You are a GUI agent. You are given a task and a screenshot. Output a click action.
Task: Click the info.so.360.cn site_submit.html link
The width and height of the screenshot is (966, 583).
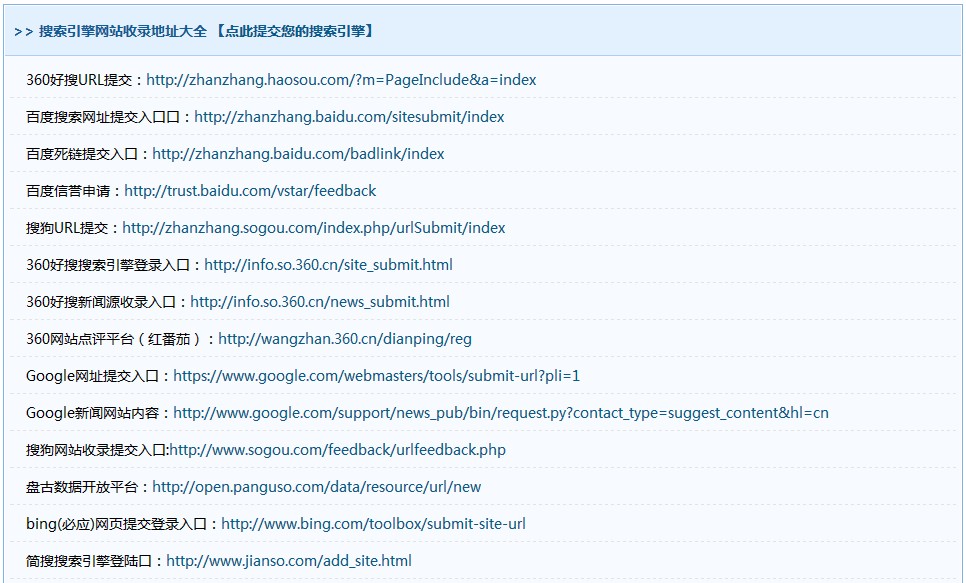pyautogui.click(x=328, y=265)
